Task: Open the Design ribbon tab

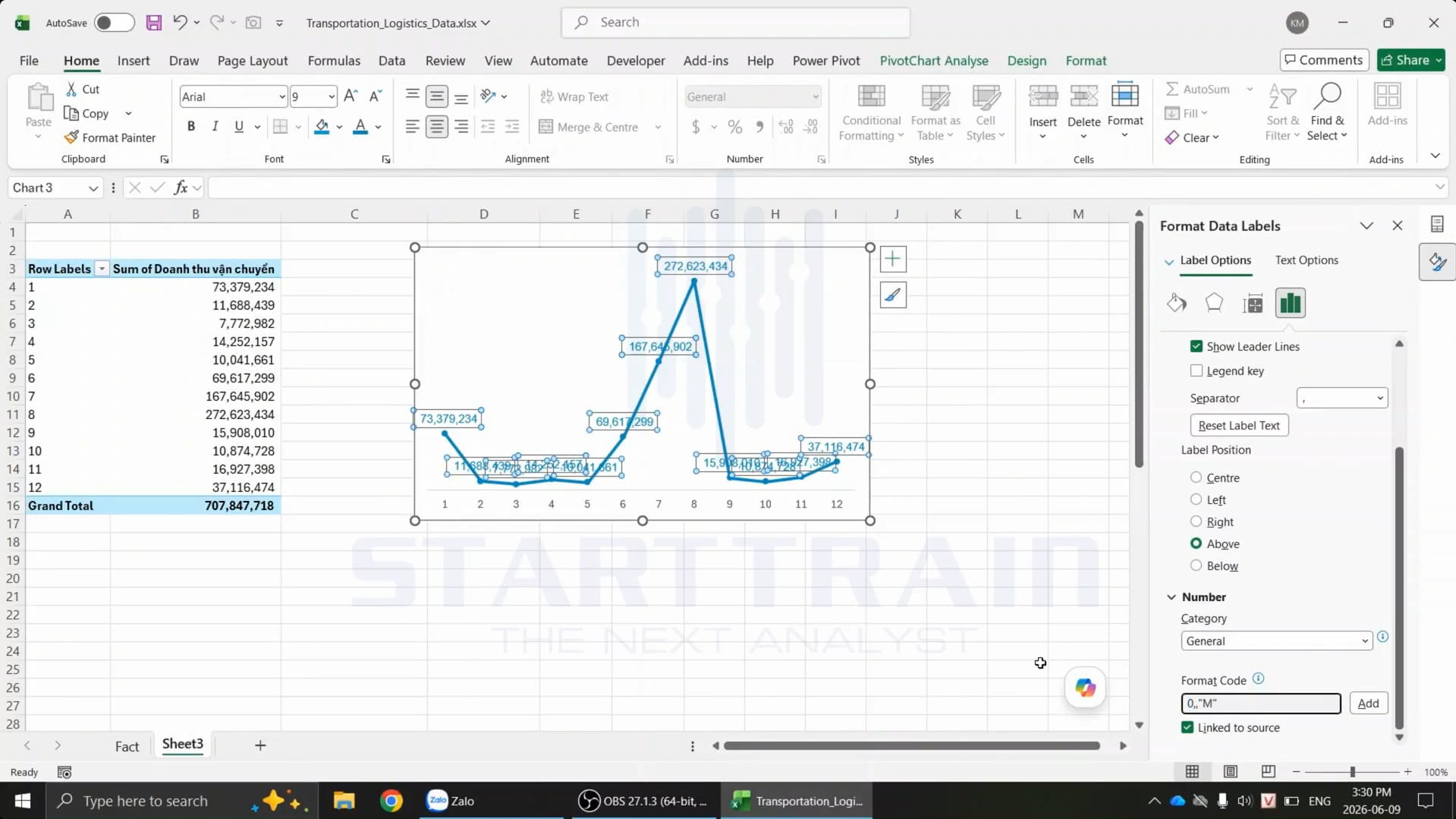Action: [1027, 61]
